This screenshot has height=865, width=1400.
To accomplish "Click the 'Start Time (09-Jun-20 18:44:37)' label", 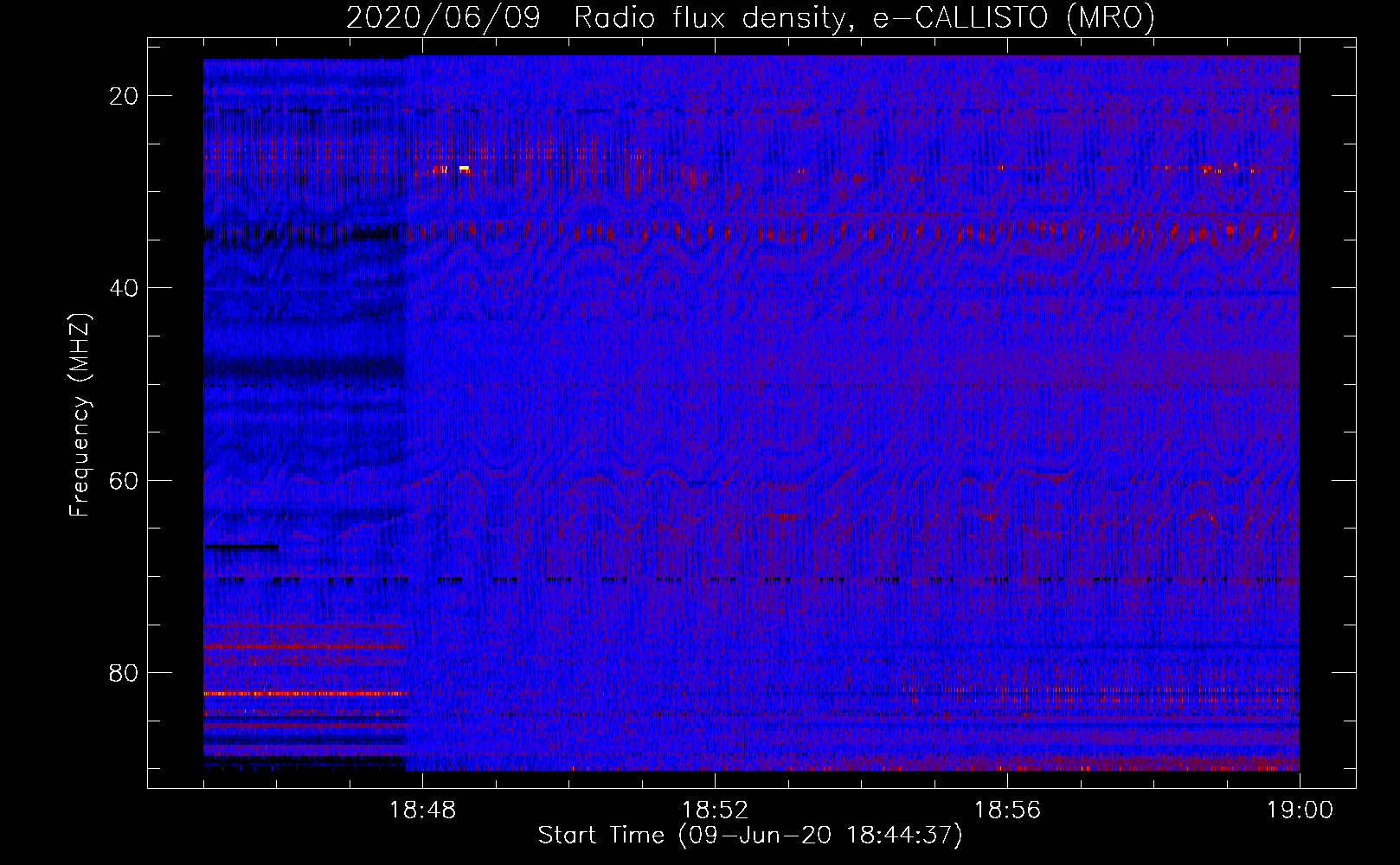I will click(x=750, y=836).
